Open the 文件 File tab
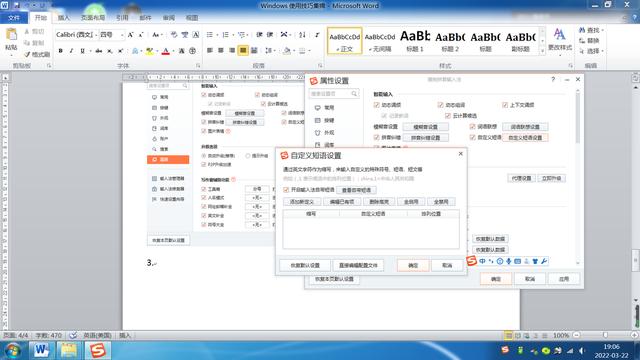Image resolution: width=640 pixels, height=360 pixels. pyautogui.click(x=14, y=18)
